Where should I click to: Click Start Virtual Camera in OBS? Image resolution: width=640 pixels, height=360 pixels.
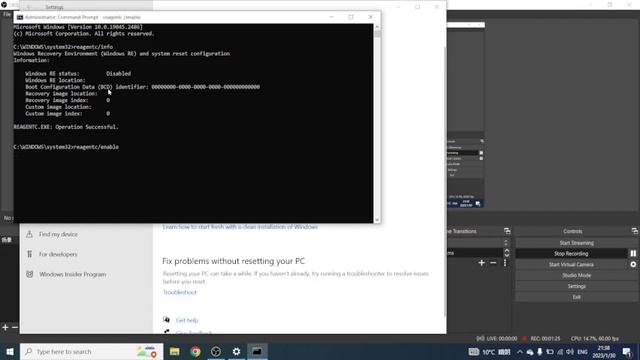[571, 264]
